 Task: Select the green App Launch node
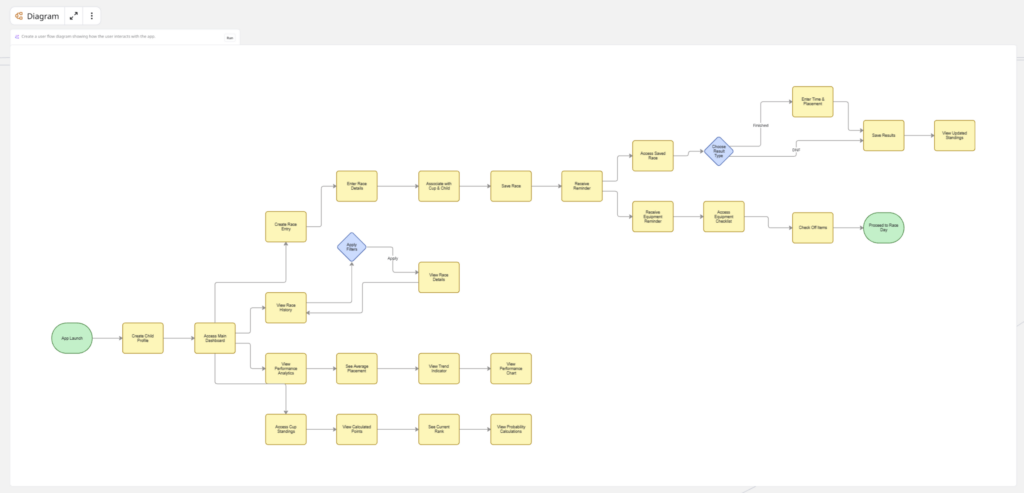click(71, 339)
